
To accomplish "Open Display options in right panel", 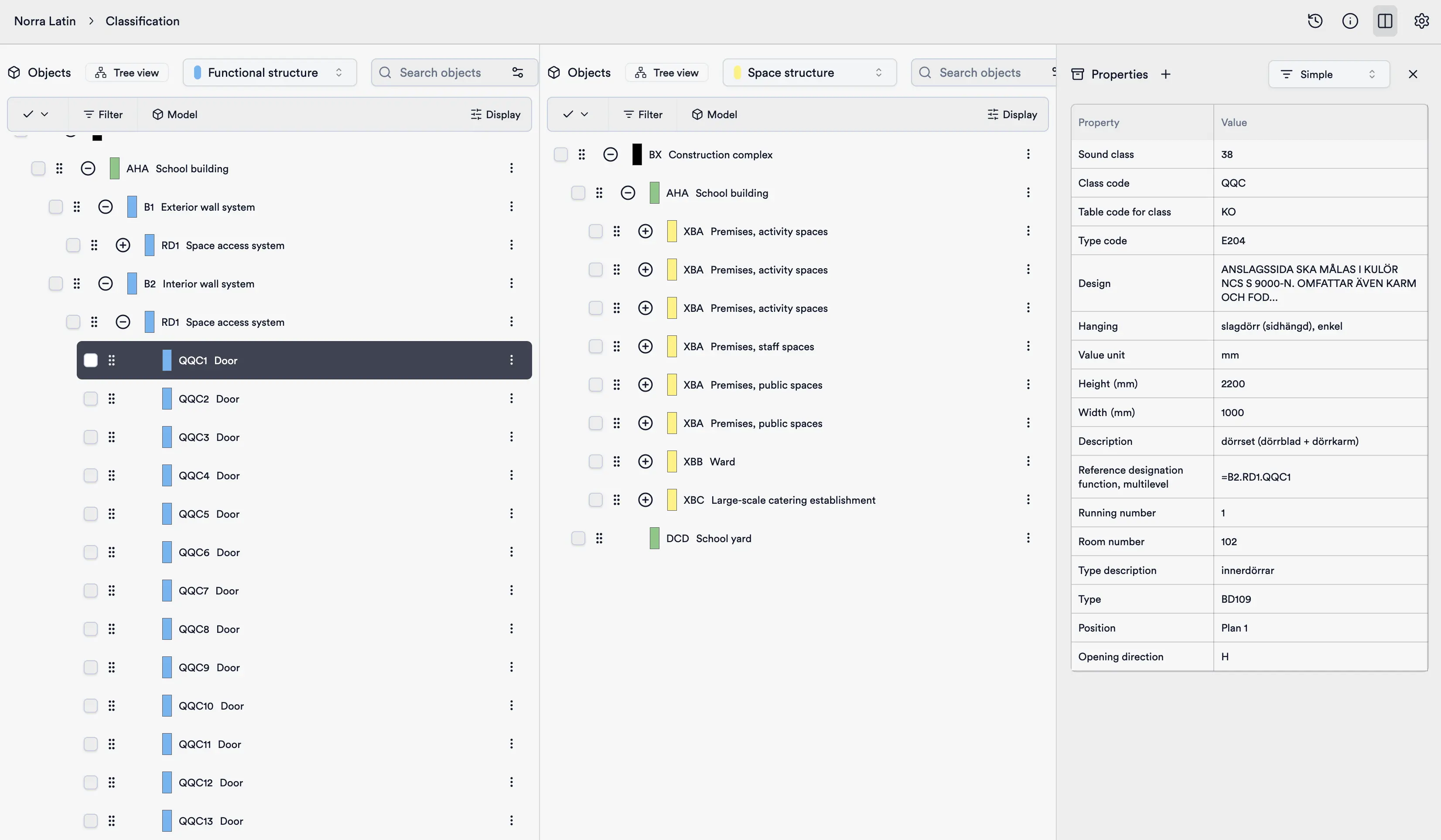I will 1012,114.
